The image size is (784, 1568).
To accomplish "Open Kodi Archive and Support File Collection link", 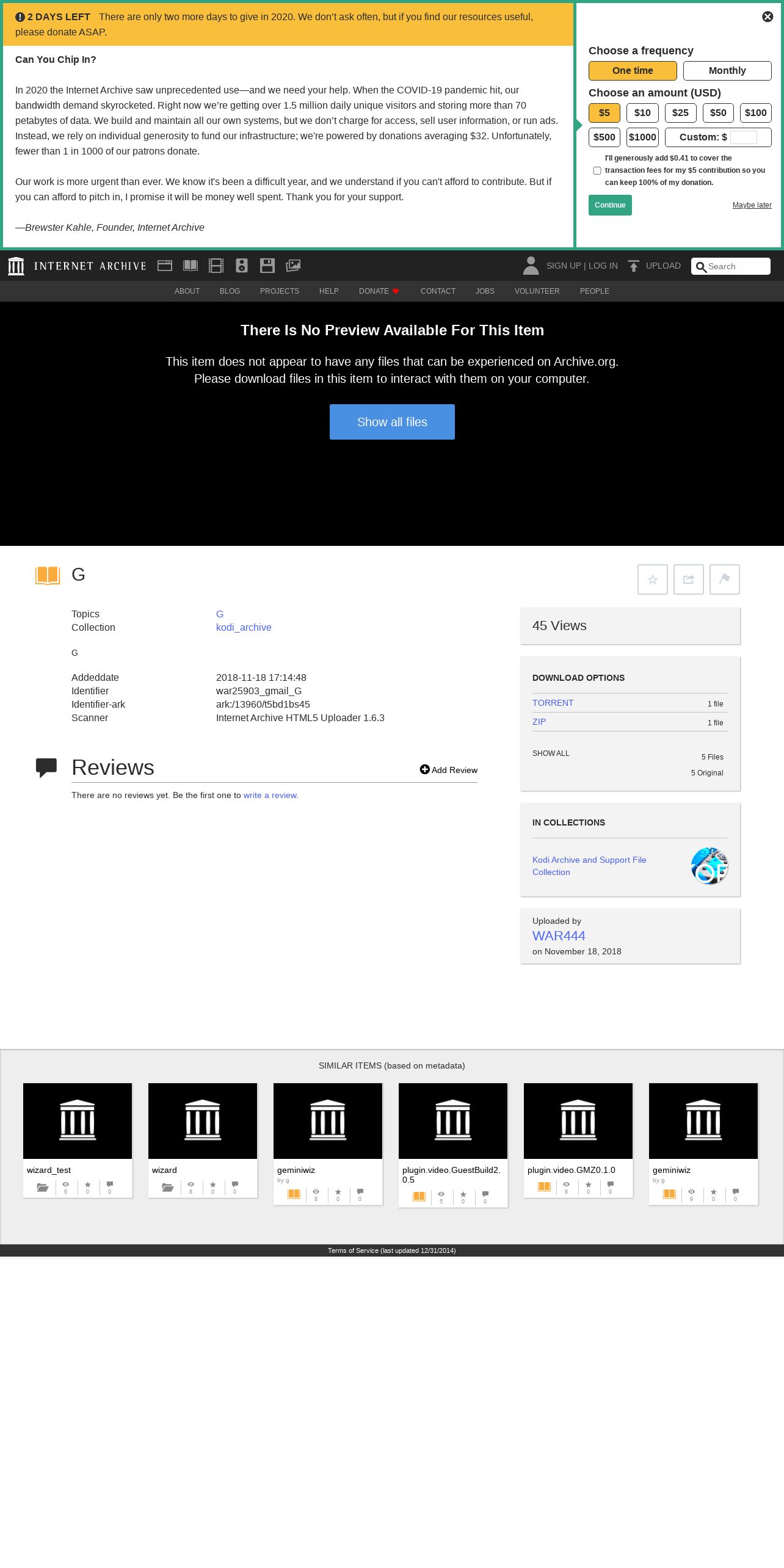I will 589,866.
